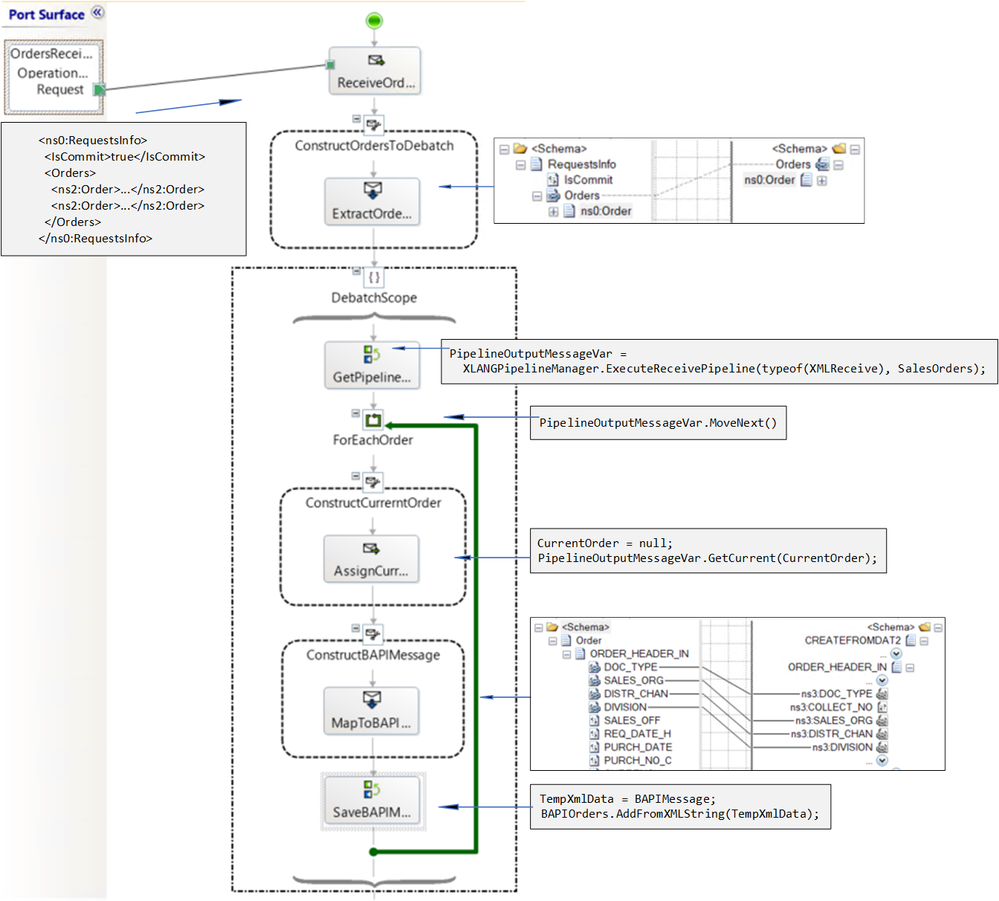Collapse the Port Surface panel chevron
Viewport: 999px width, 901px height.
[97, 12]
